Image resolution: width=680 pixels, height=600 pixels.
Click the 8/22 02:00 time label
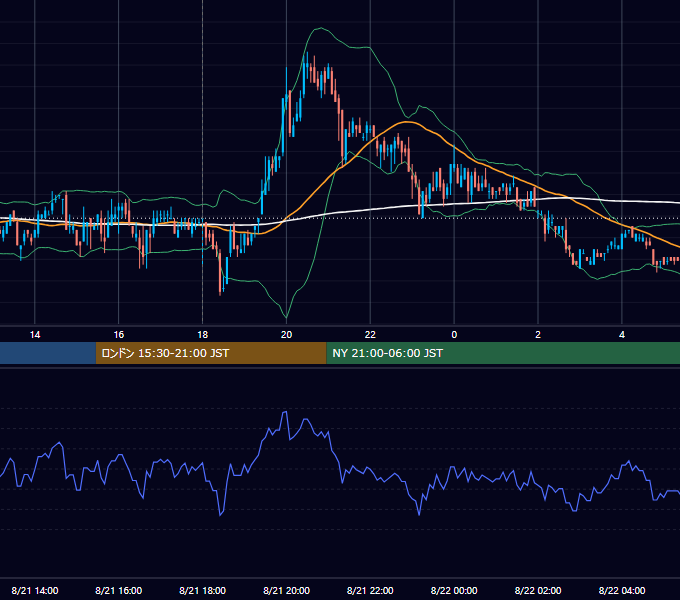538,590
